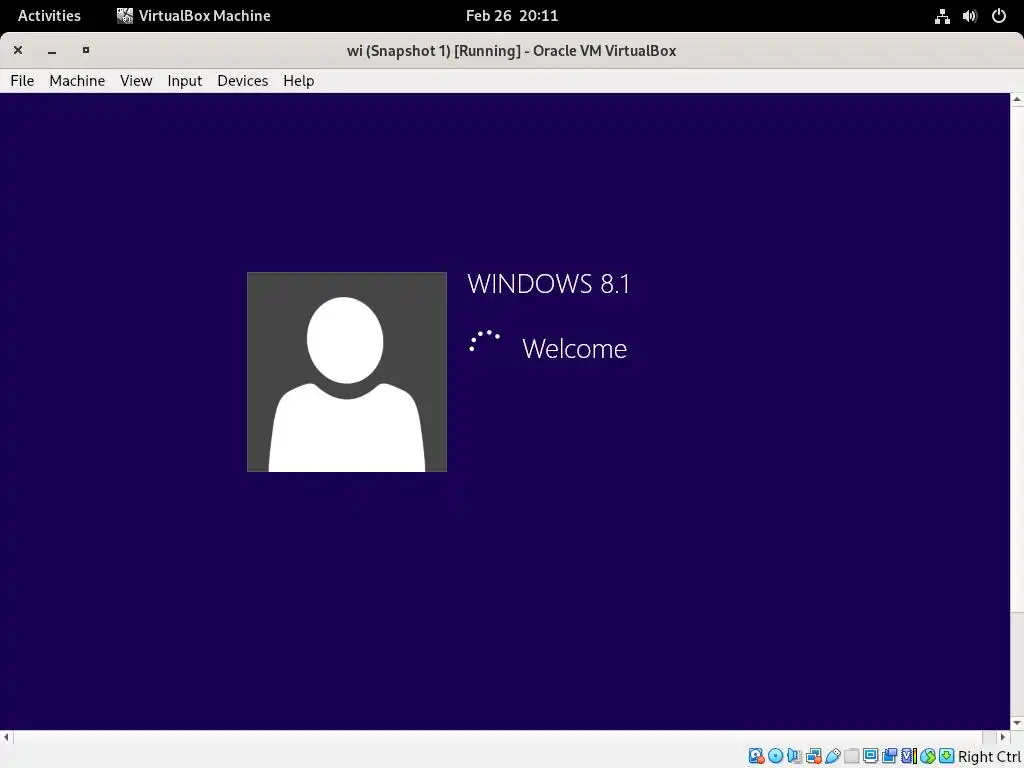Click the USB devices status icon
The width and height of the screenshot is (1024, 768).
833,756
